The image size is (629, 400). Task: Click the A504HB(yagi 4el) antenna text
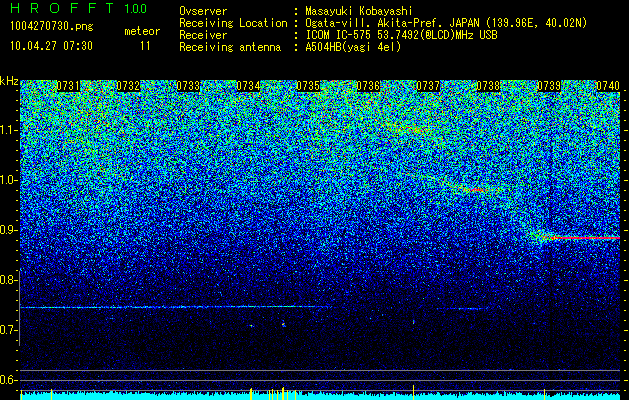click(353, 47)
